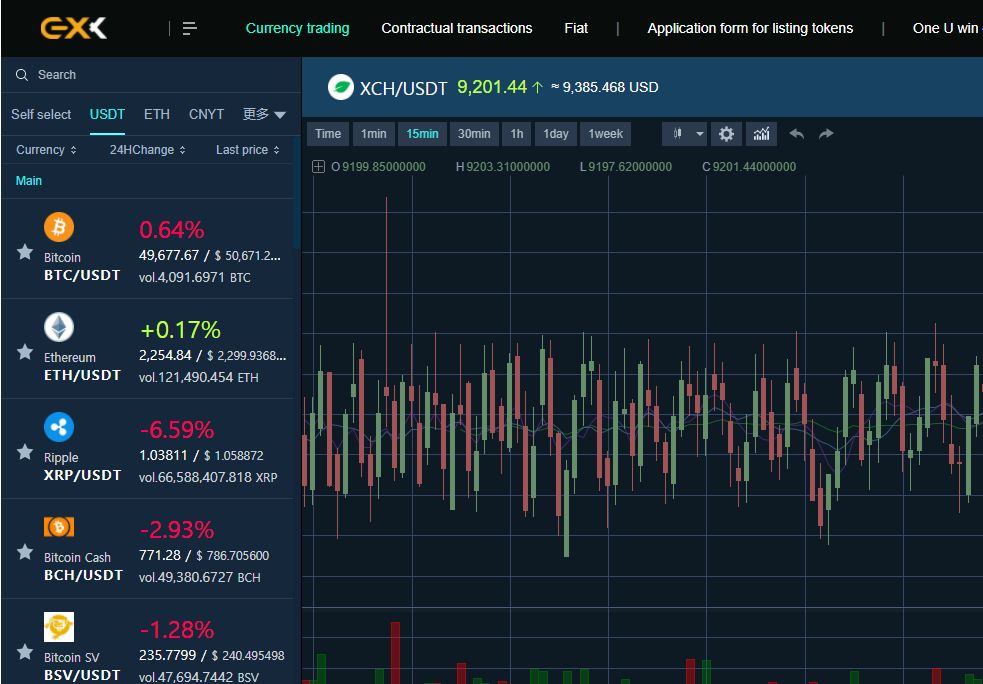Viewport: 983px width, 684px height.
Task: Open the chart indicators icon
Action: coord(762,134)
